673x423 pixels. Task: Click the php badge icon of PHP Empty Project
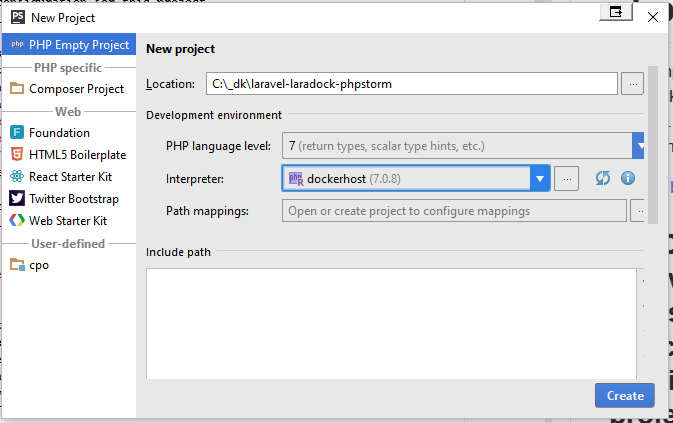tap(17, 44)
